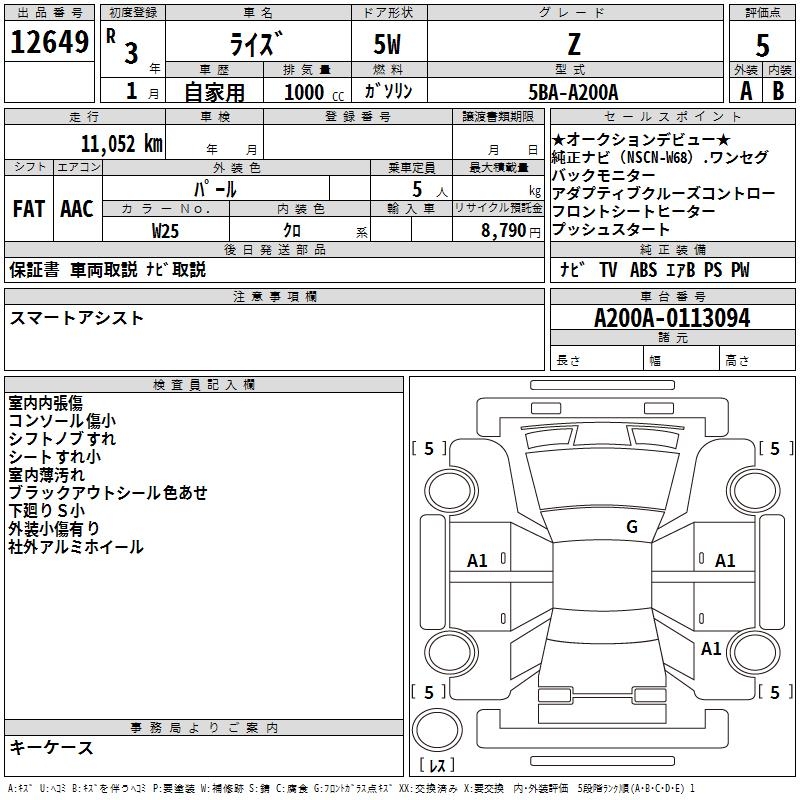Click the air conditioner value AAC
800x800 pixels.
tap(77, 209)
